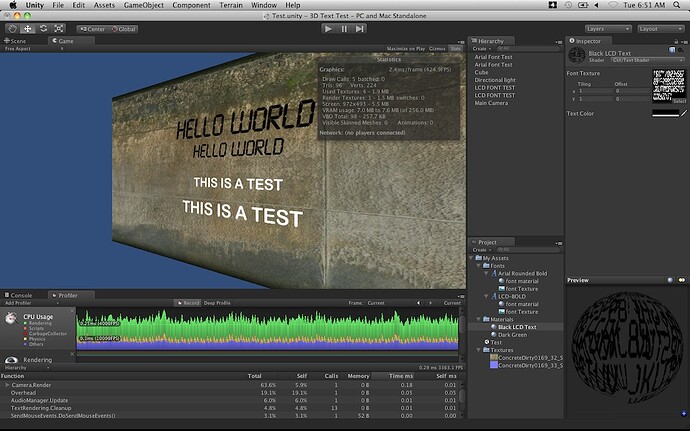The width and height of the screenshot is (690, 431).
Task: Switch to the Scene tab
Action: click(15, 41)
